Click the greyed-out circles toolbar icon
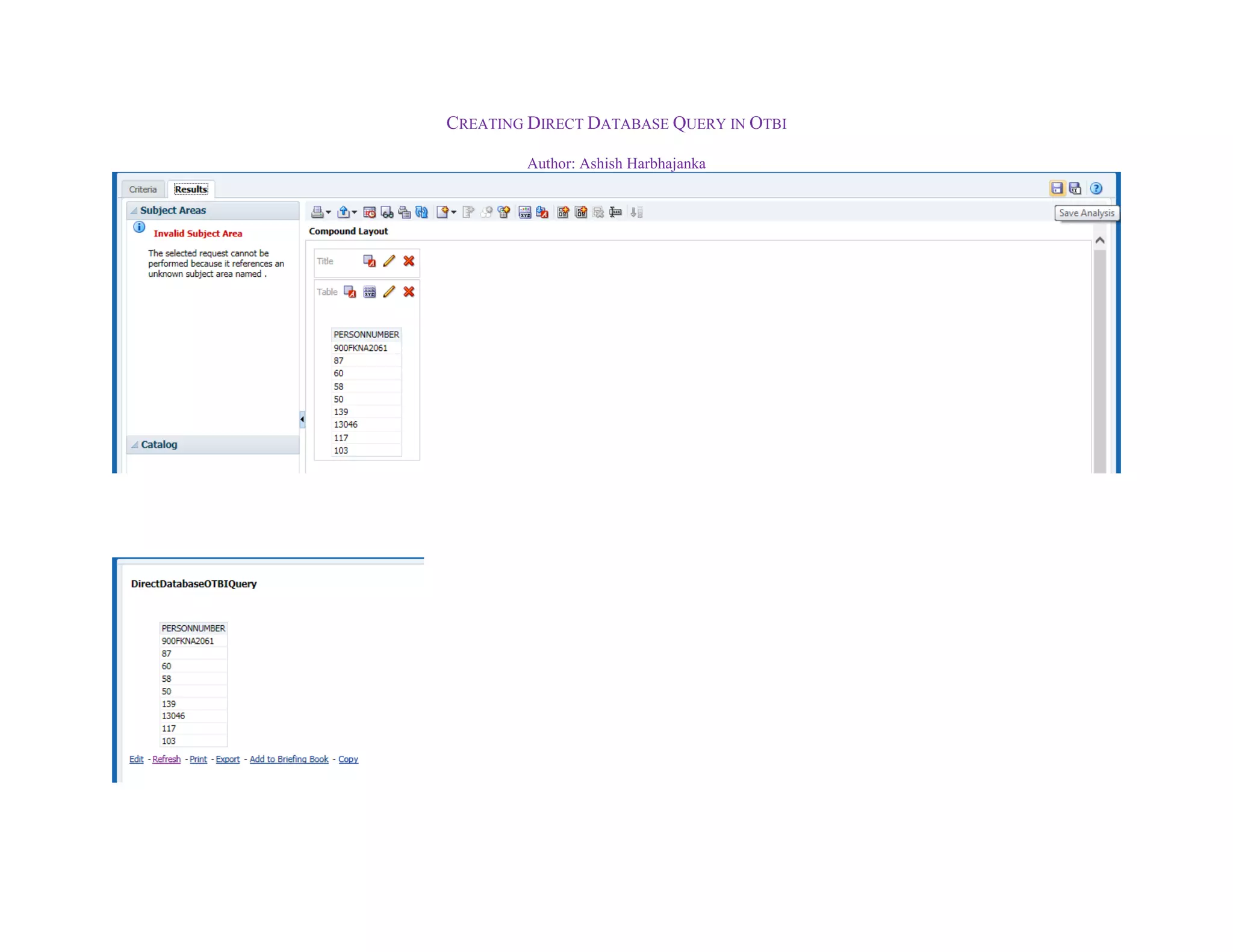 pyautogui.click(x=486, y=212)
